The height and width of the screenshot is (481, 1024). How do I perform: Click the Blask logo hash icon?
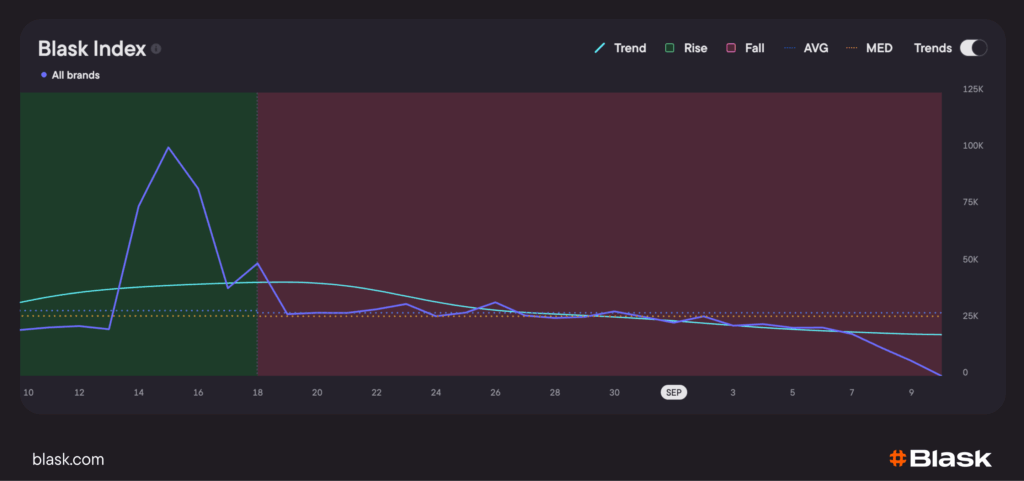(897, 459)
